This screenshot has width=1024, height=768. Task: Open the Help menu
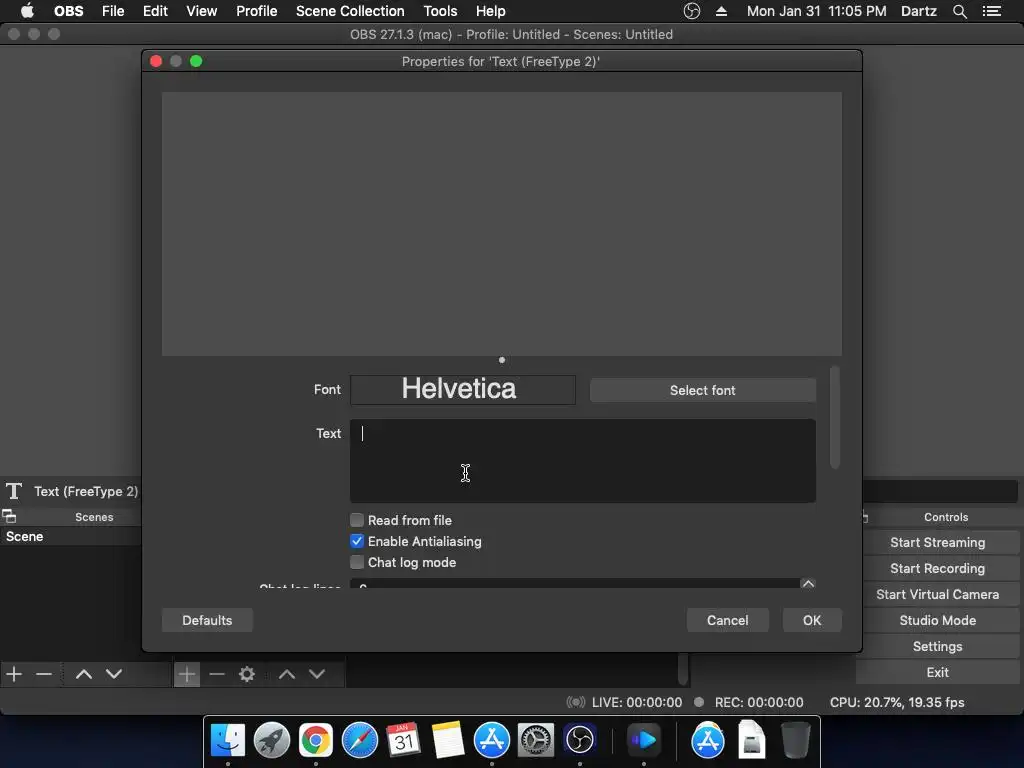pyautogui.click(x=490, y=11)
